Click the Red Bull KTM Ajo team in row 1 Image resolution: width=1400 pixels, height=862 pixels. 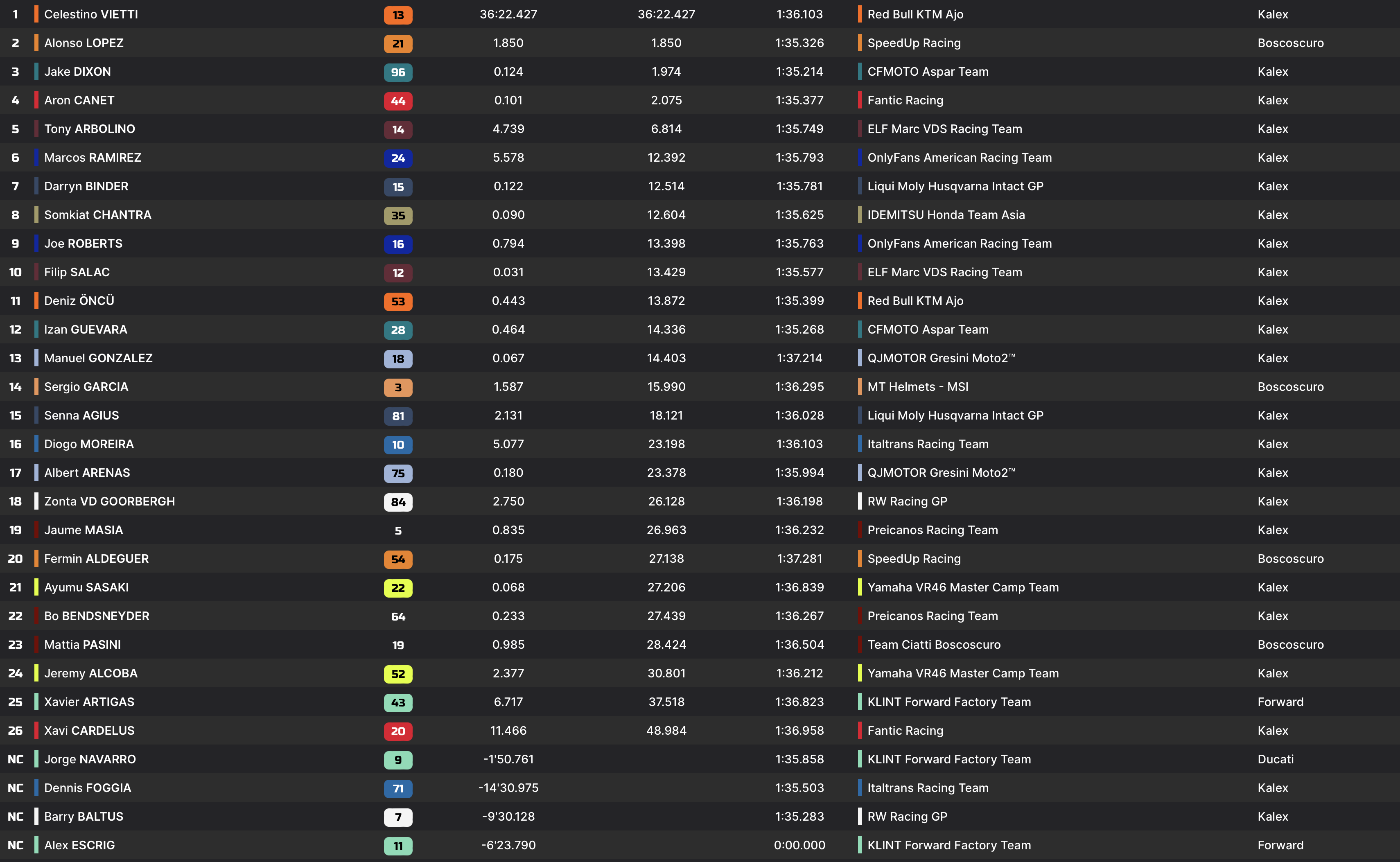[915, 14]
